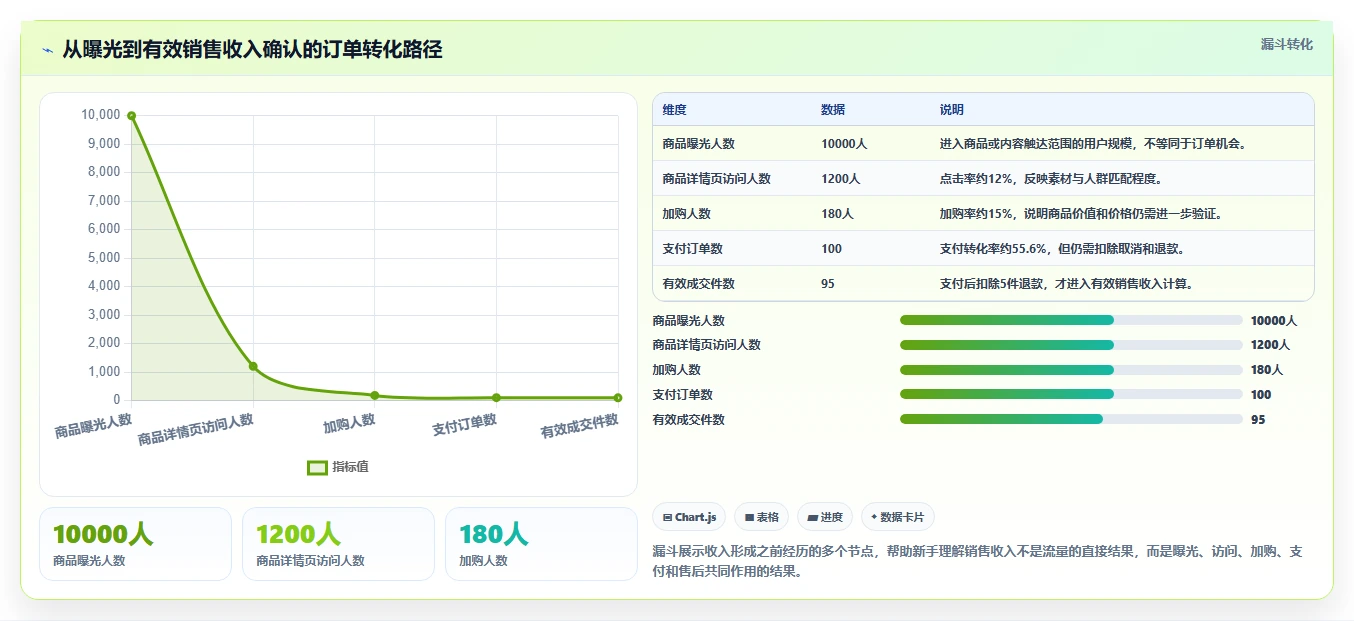Select the 加购人数 cell in the table
Viewport: 1354px width, 621px height.
pos(686,214)
